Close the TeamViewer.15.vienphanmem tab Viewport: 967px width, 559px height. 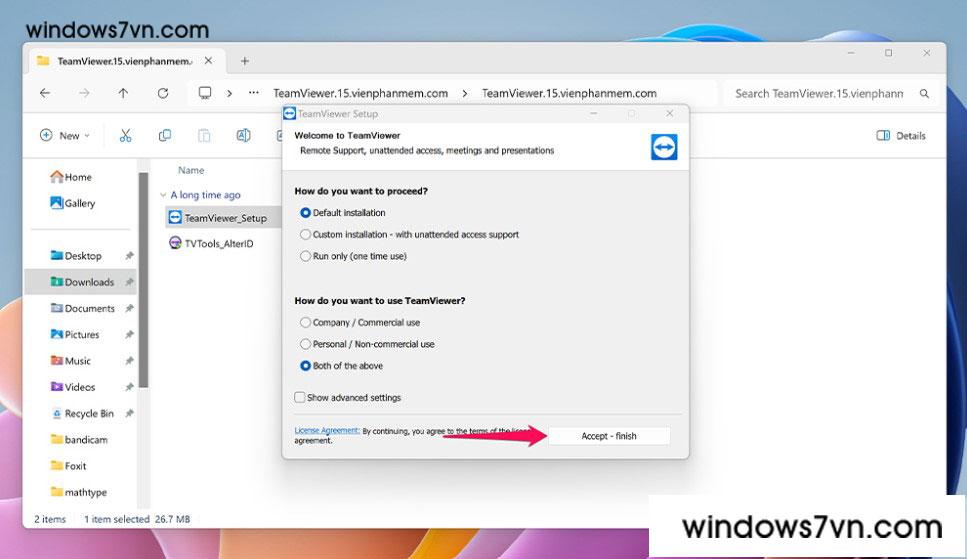coord(208,60)
